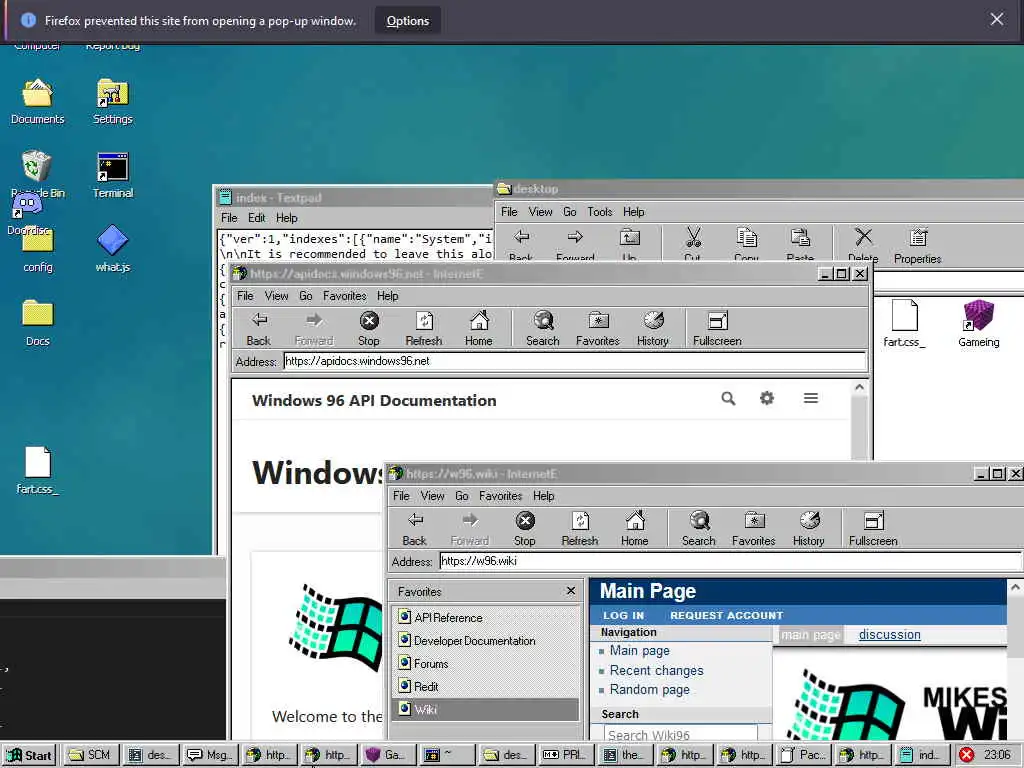The image size is (1024, 768).
Task: Open the Documents desktop folder icon
Action: 37,101
